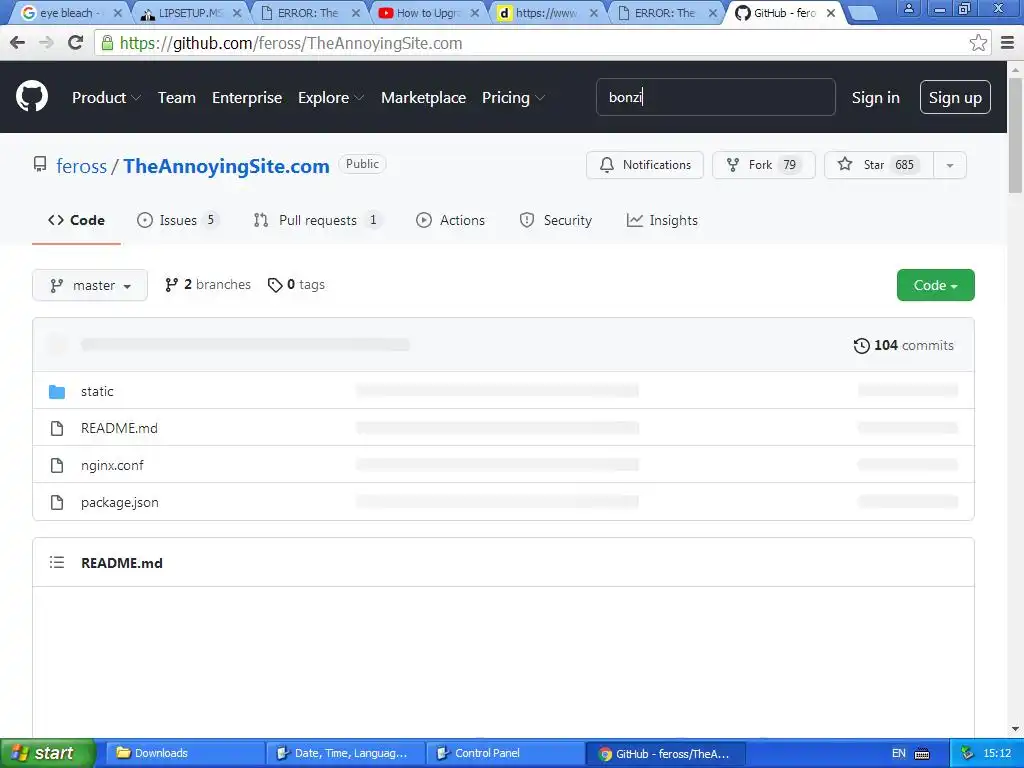Open the Star button dropdown arrow
This screenshot has height=768, width=1024.
[x=950, y=165]
